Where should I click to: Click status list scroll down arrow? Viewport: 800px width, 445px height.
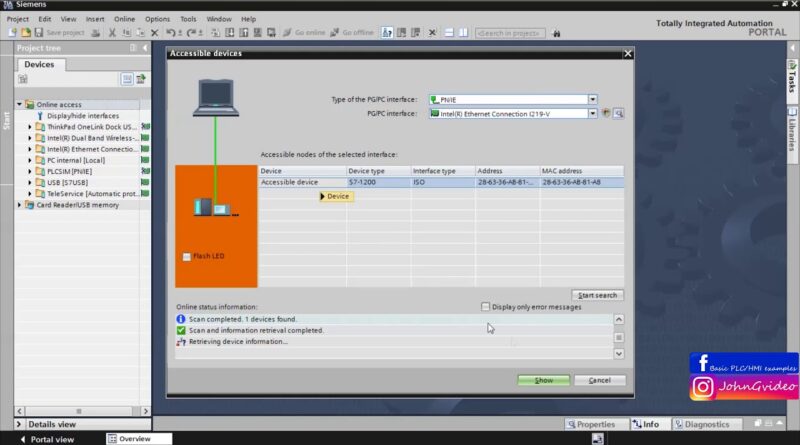[x=618, y=354]
